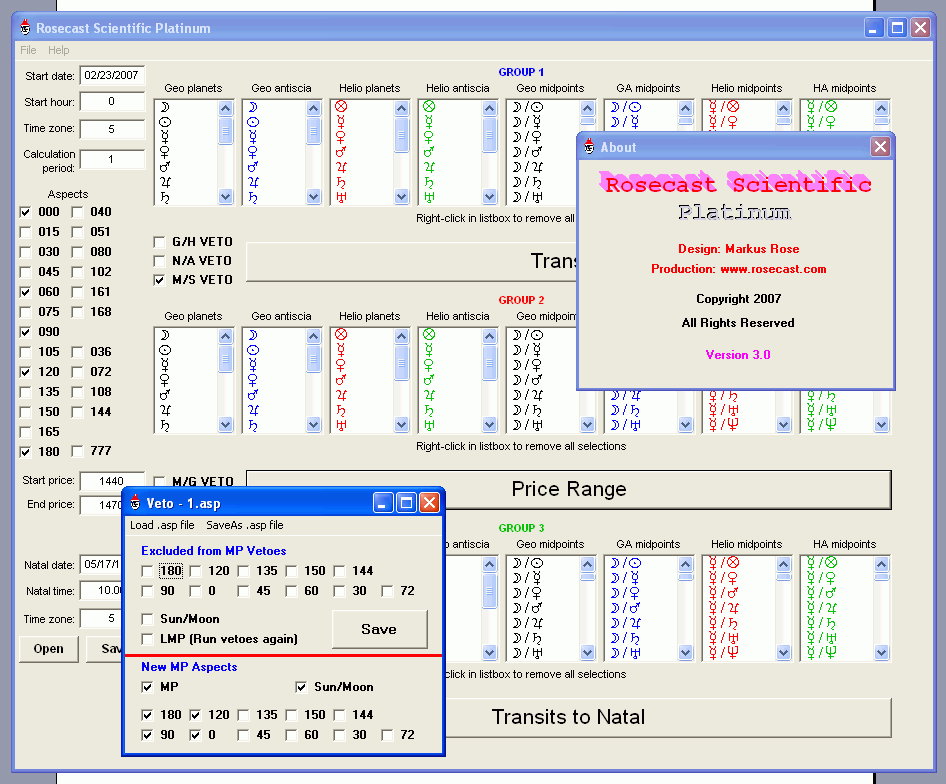
Task: Select Moon/Mars midpoint in Group 3 Geo midpoints
Action: (528, 608)
